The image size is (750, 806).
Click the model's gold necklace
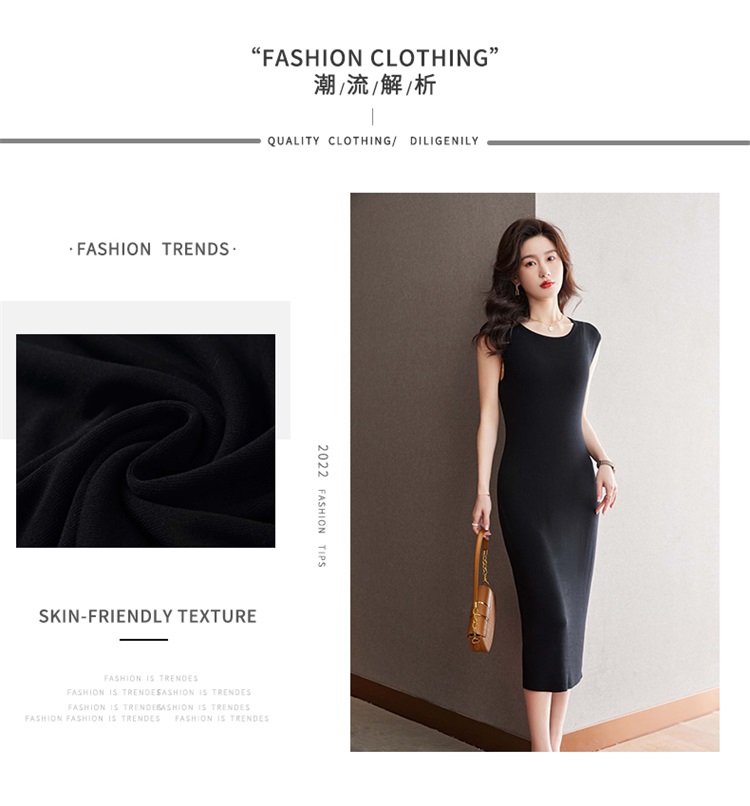[x=548, y=324]
